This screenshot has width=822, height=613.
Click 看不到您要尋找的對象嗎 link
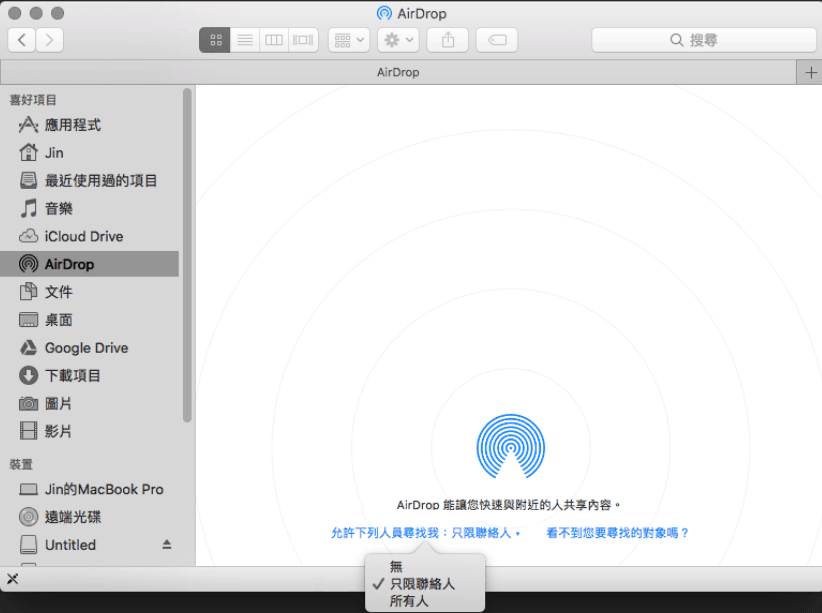618,533
